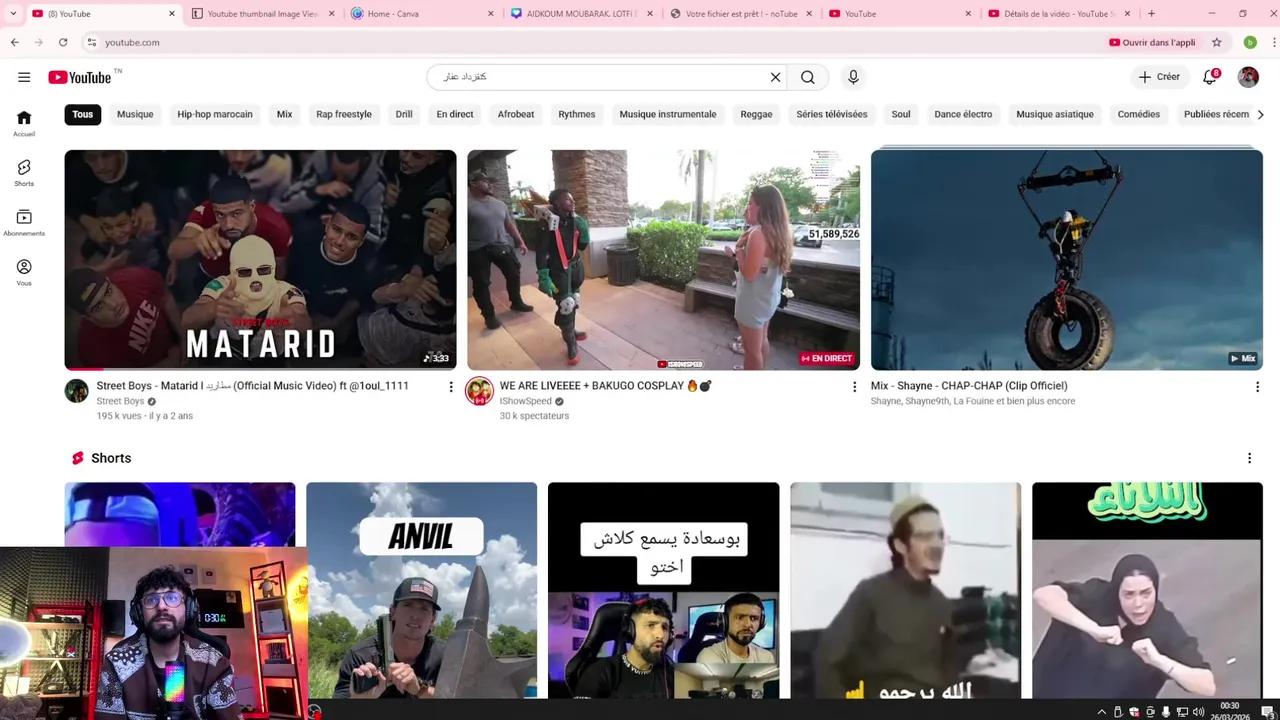
Task: Select the Hip-hop marocain chip
Action: tap(215, 114)
